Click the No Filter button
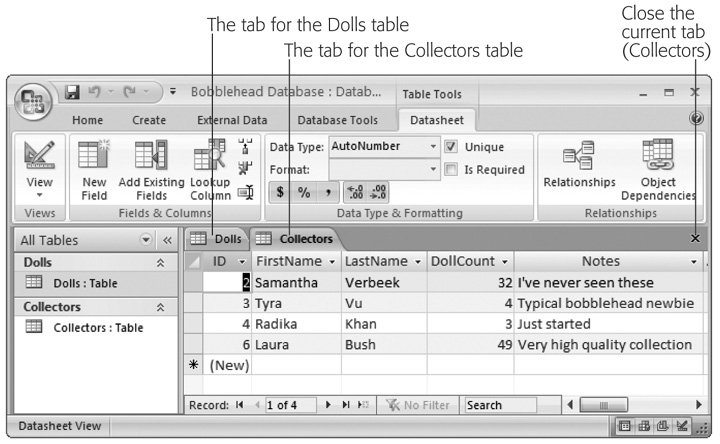720x444 pixels. click(418, 405)
